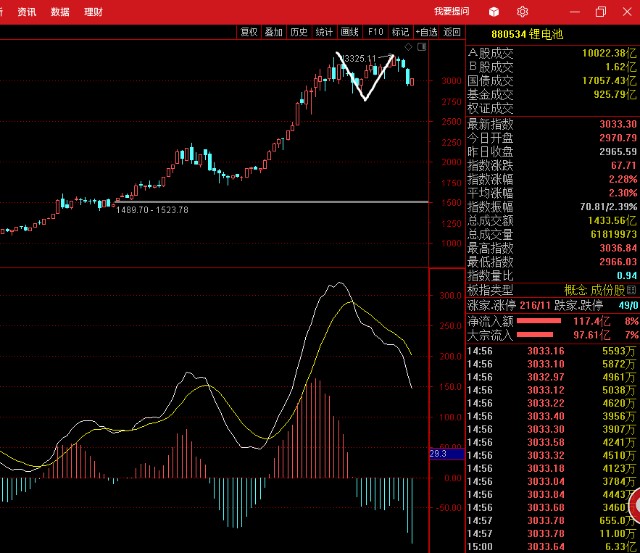Screen dimensions: 640x553
Task: Add to watchlist with +自选
Action: (425, 32)
